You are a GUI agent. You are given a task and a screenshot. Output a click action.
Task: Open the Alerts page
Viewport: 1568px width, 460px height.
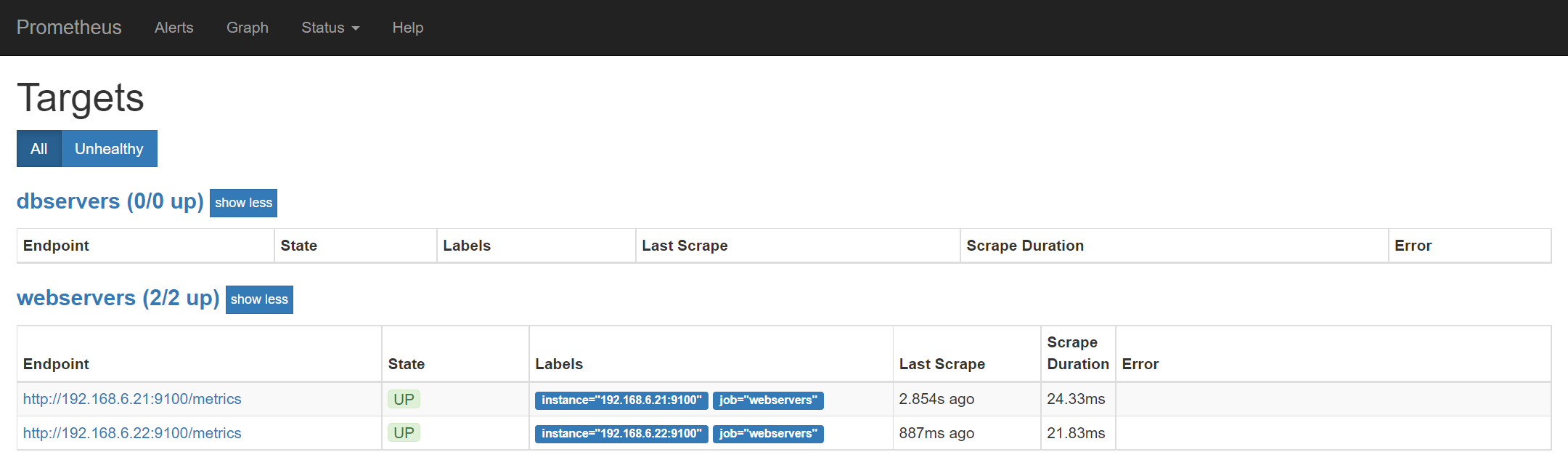point(174,28)
